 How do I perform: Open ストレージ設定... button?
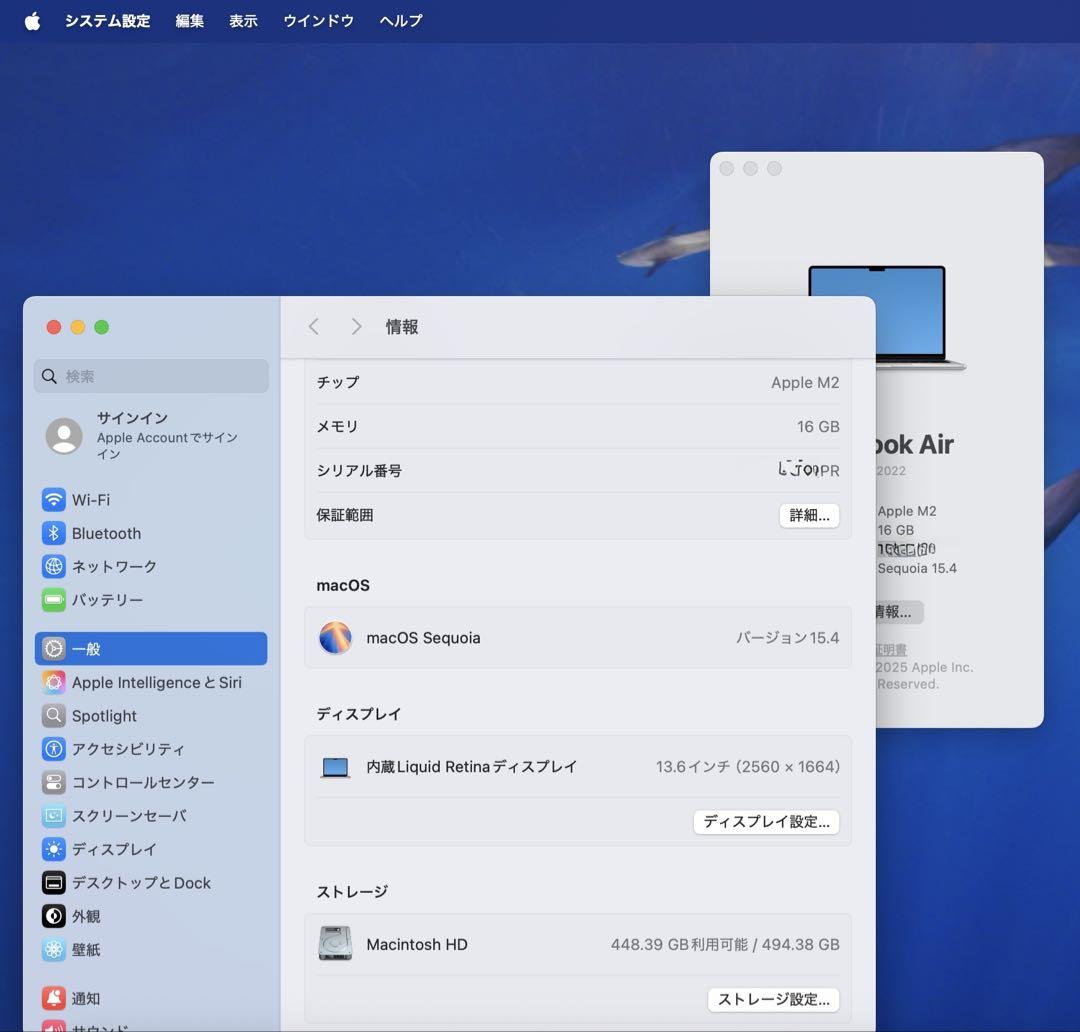773,1000
